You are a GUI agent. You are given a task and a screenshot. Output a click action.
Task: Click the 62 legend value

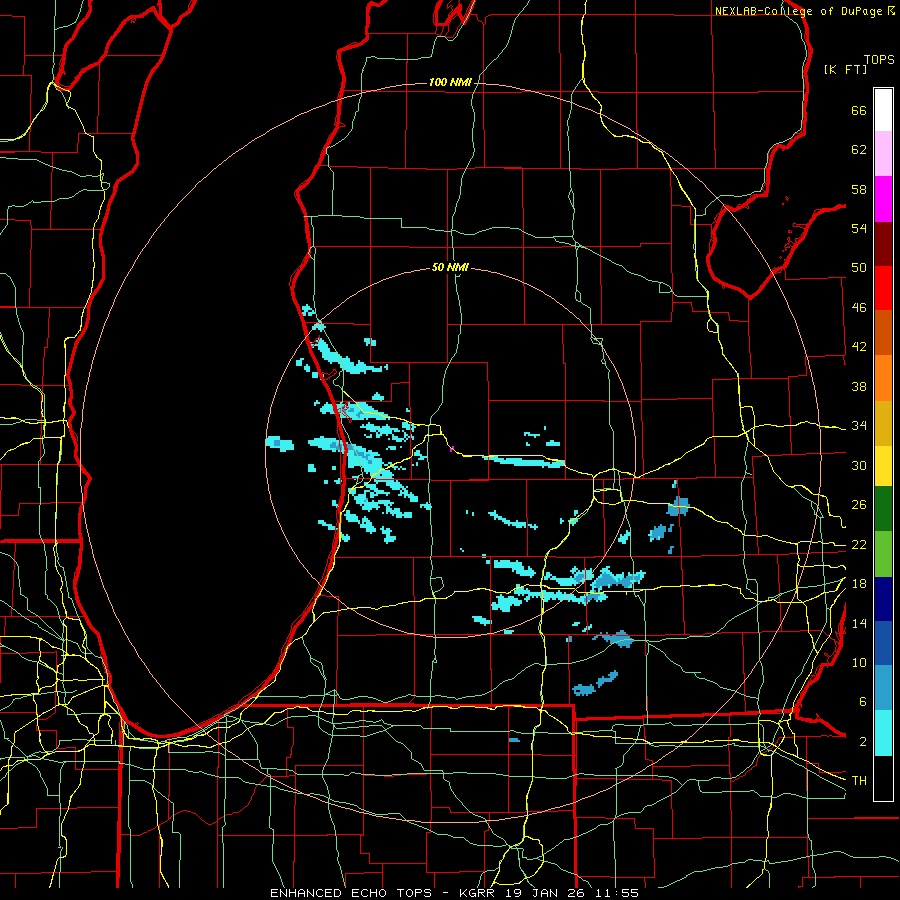coord(859,150)
